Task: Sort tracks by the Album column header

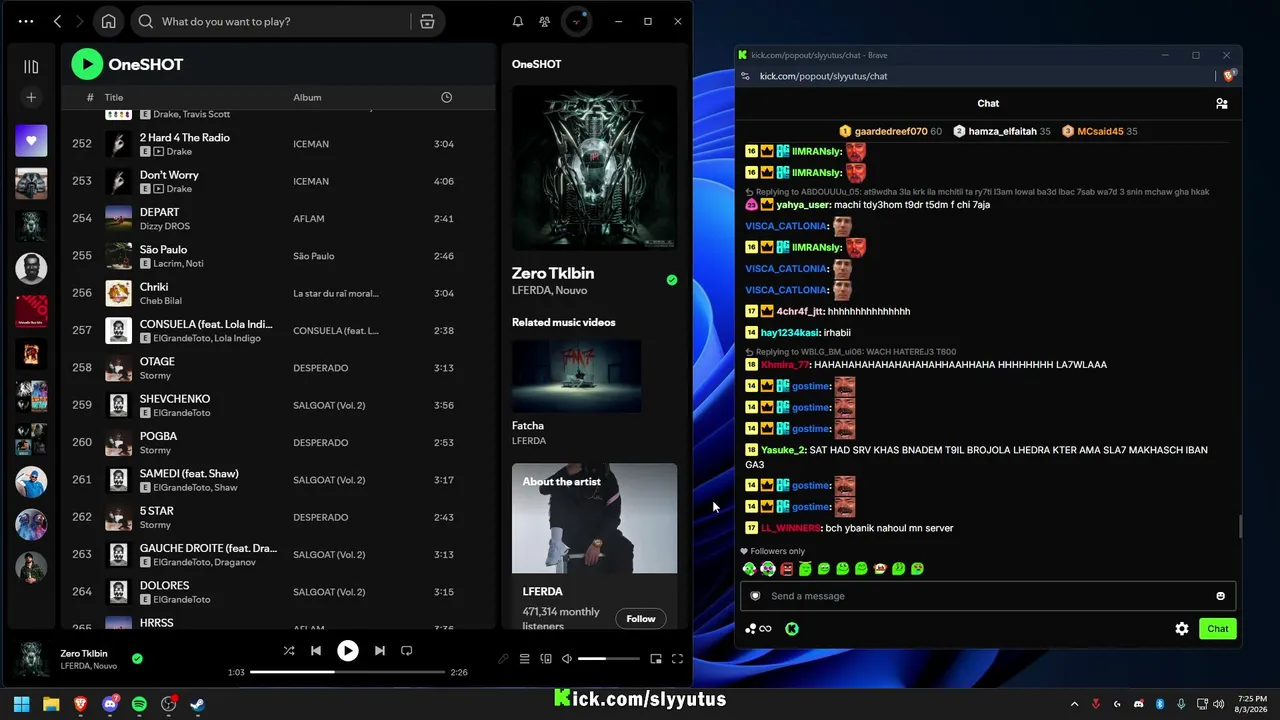Action: coord(307,97)
